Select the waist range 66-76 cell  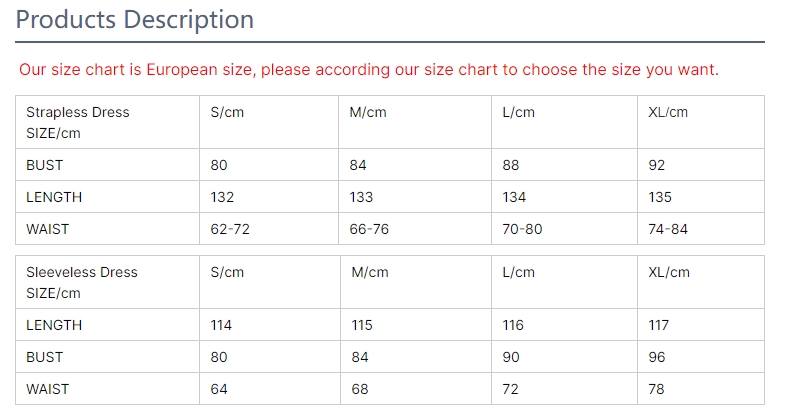click(369, 229)
